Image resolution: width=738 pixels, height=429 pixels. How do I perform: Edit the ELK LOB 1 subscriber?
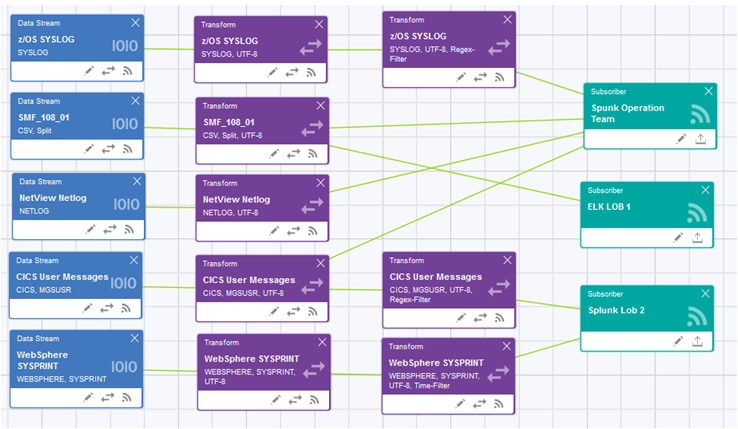coord(680,237)
